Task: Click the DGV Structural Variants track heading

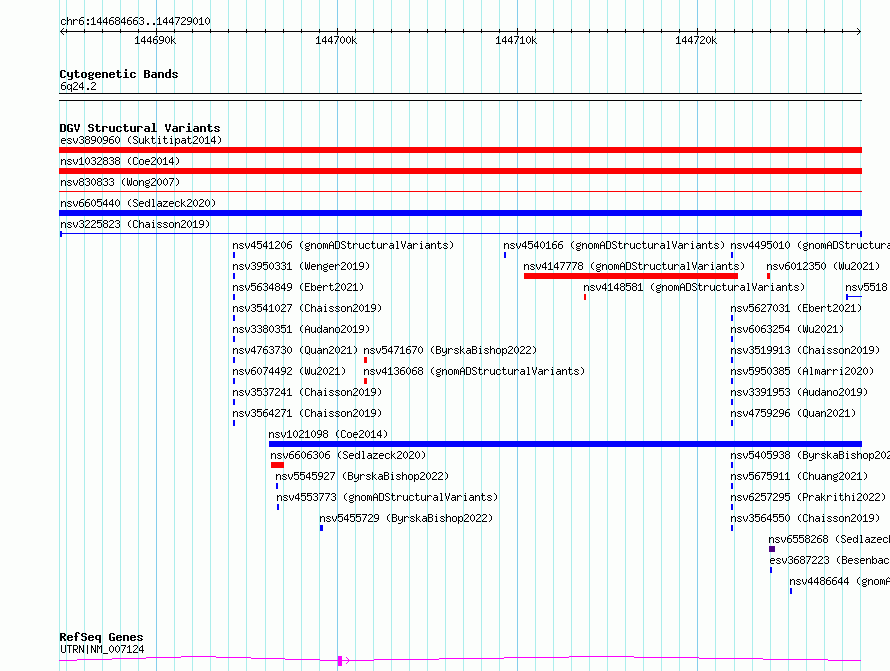Action: (140, 128)
